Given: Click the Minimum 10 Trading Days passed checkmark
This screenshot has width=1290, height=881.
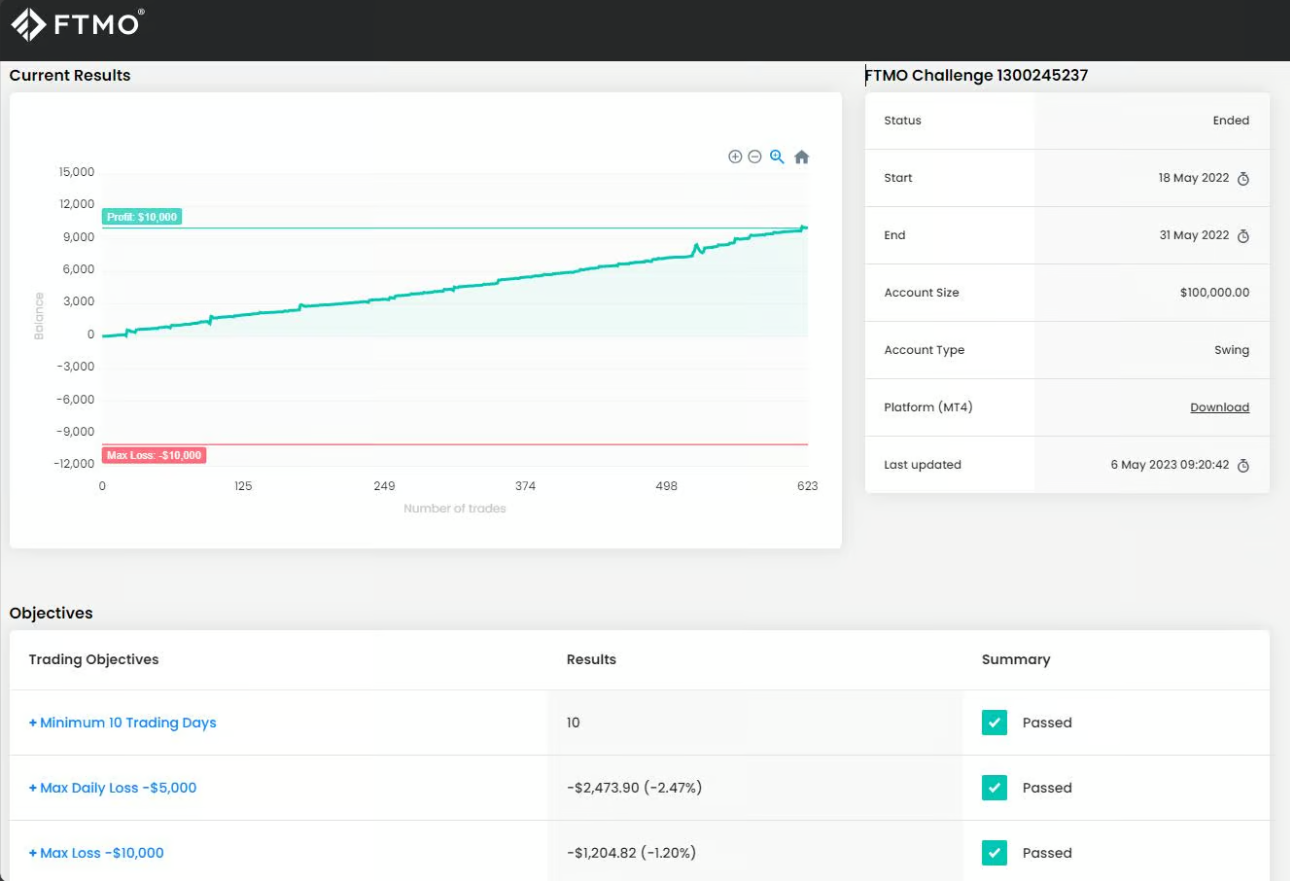Looking at the screenshot, I should pyautogui.click(x=994, y=723).
